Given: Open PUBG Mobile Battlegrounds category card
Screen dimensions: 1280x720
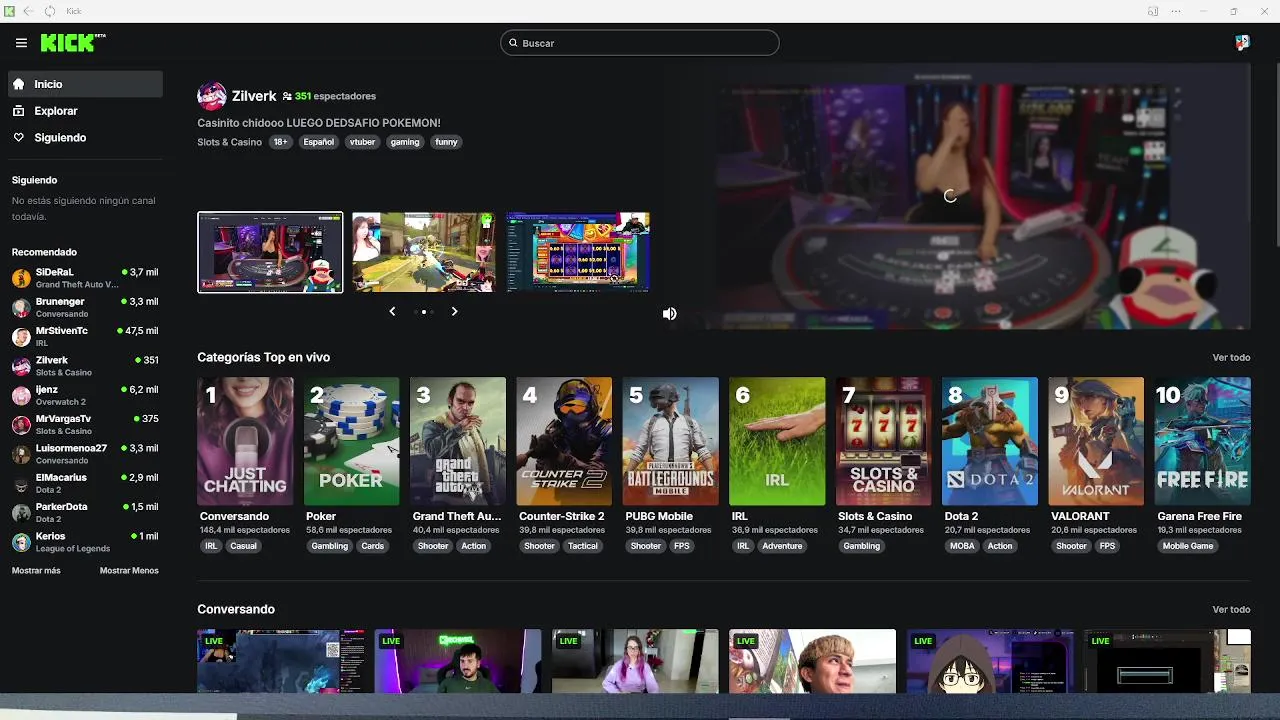Looking at the screenshot, I should pyautogui.click(x=671, y=441).
